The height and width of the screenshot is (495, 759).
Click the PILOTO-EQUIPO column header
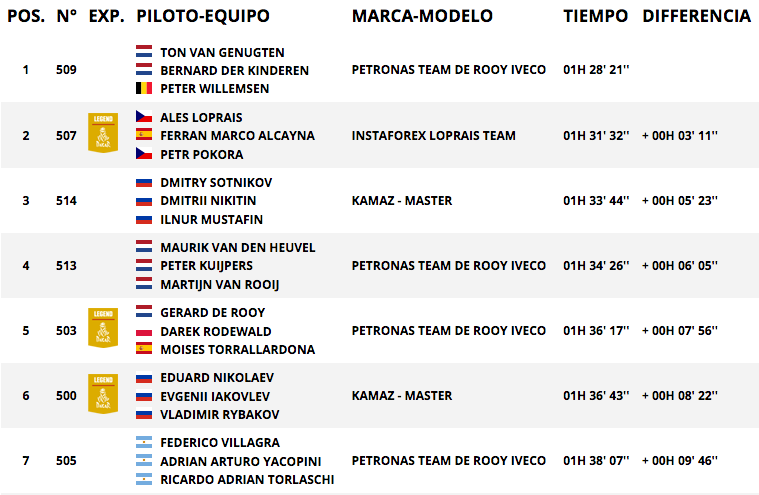(203, 16)
